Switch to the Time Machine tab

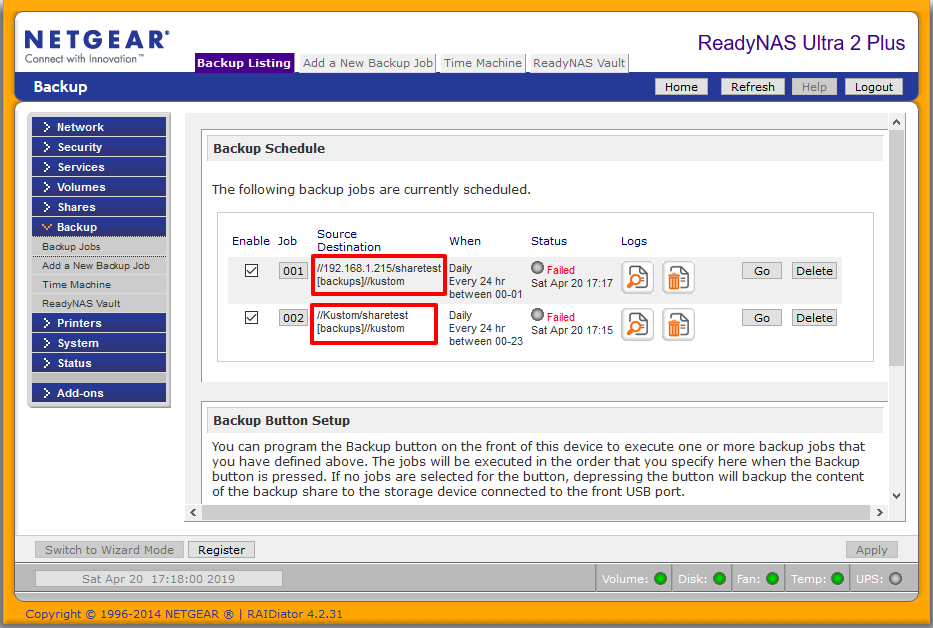click(x=481, y=62)
